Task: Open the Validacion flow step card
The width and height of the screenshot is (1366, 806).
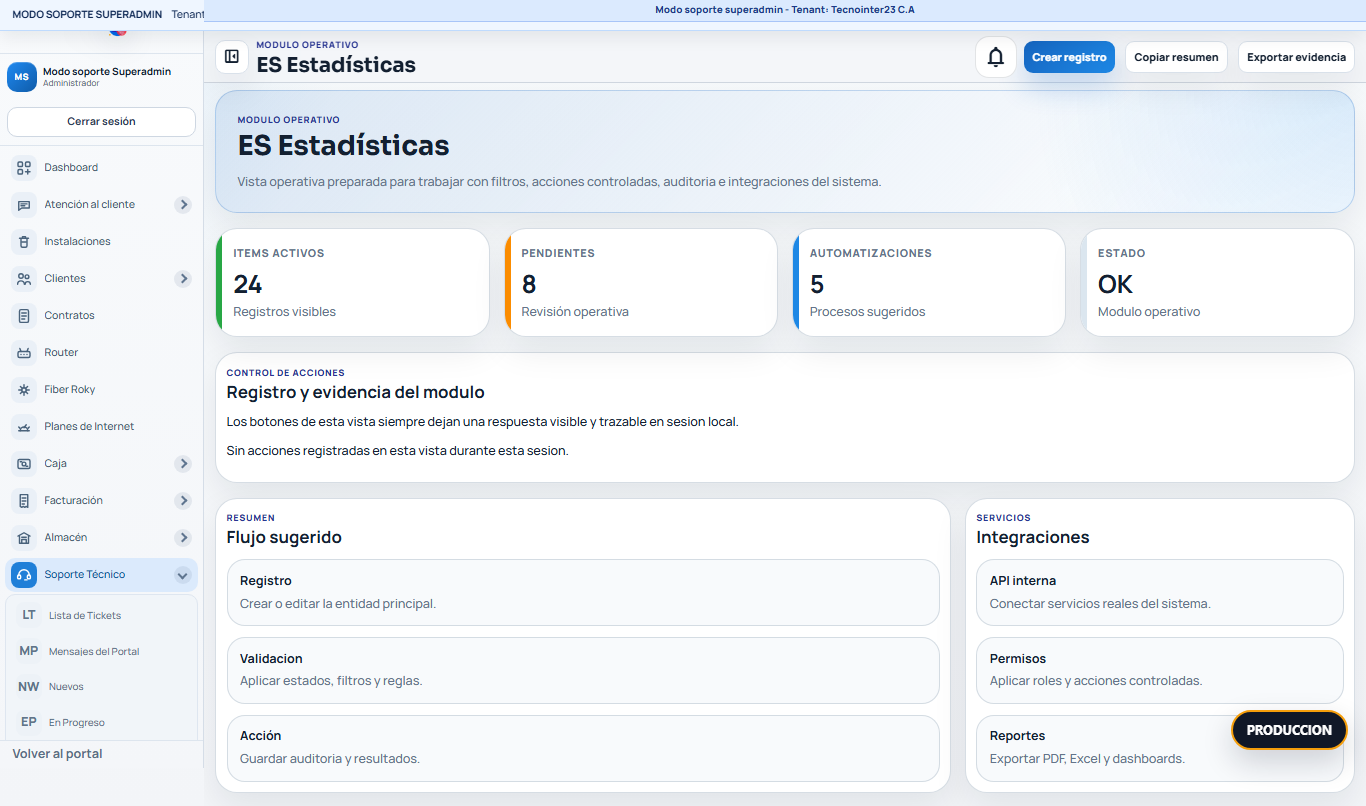Action: (583, 670)
